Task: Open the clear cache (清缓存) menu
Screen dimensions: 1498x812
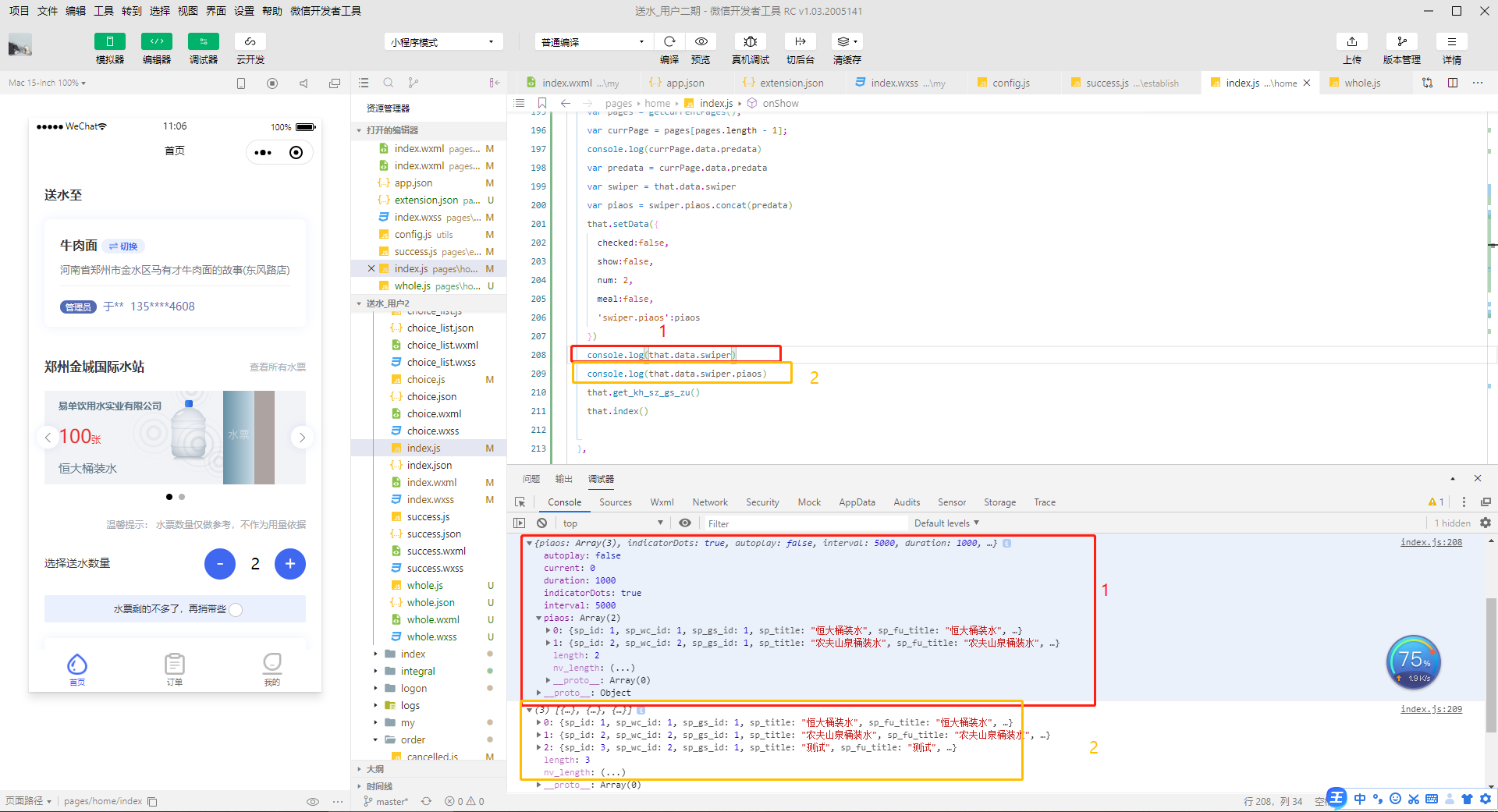Action: (x=847, y=41)
